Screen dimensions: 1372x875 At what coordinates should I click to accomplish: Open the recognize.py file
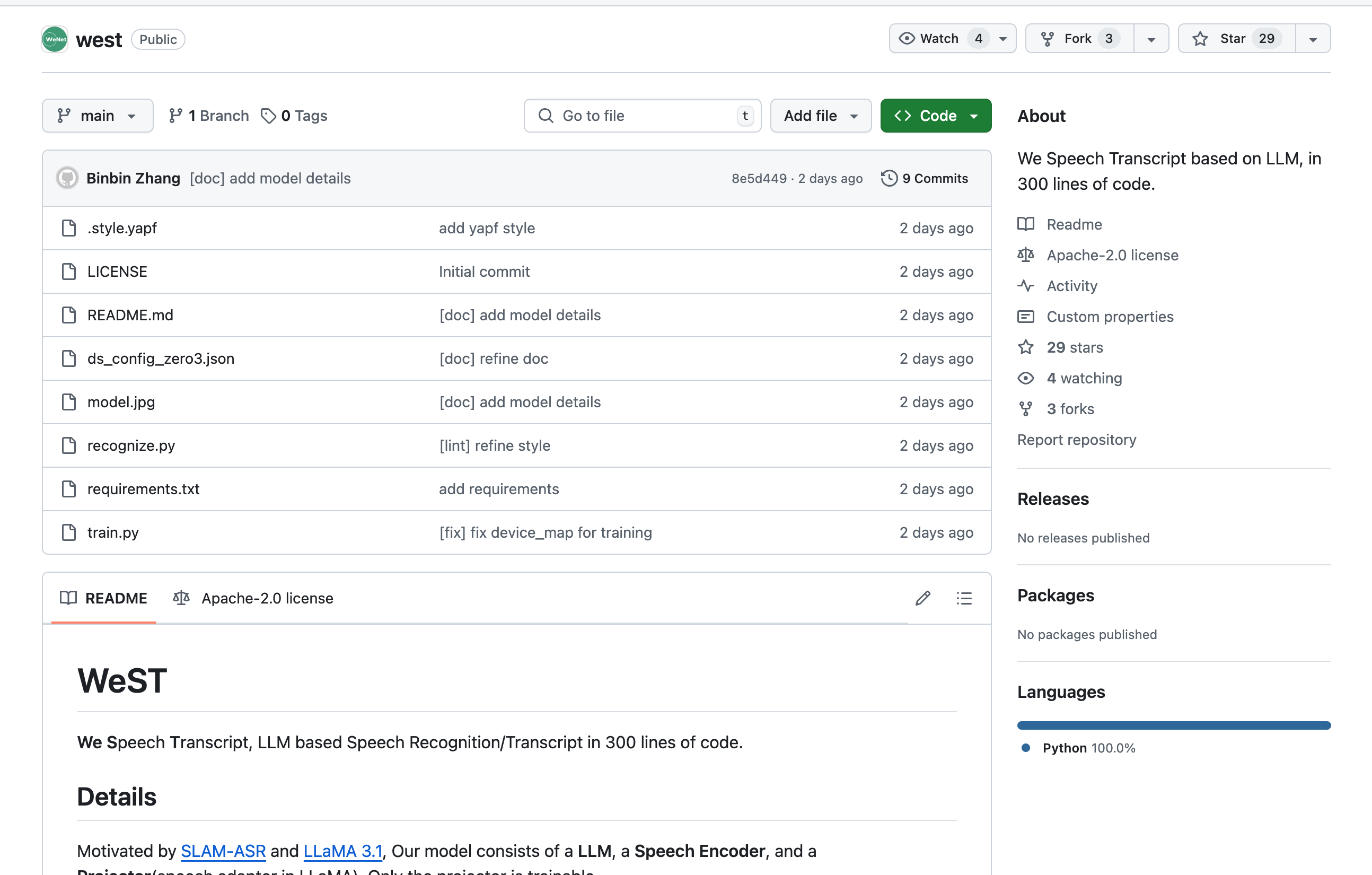coord(131,445)
